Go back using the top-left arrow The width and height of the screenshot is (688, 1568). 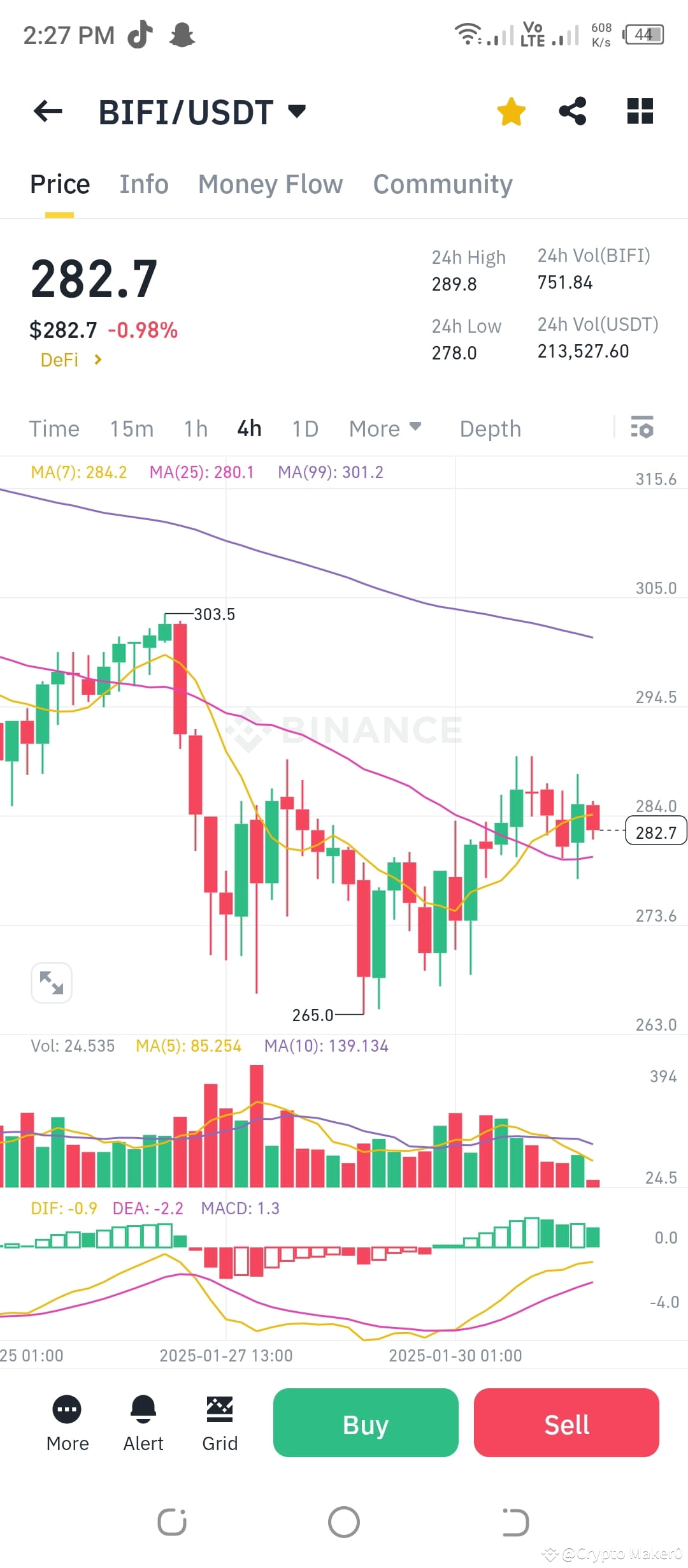[48, 111]
